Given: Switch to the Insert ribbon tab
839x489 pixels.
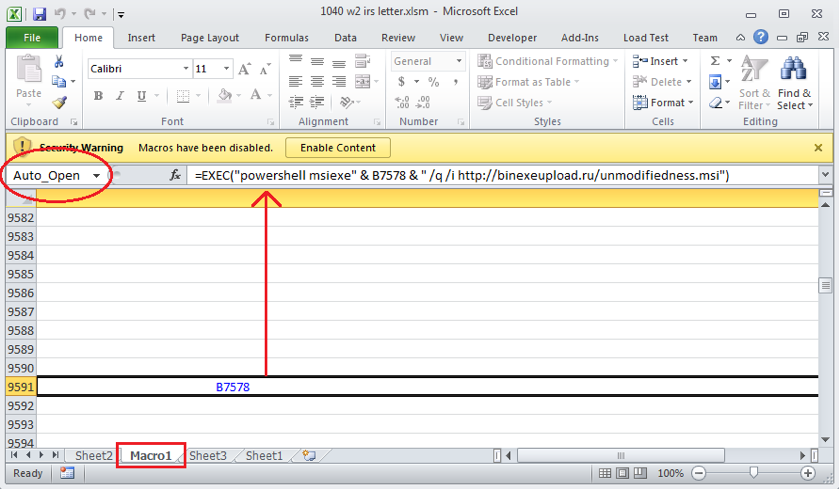Looking at the screenshot, I should tap(141, 37).
